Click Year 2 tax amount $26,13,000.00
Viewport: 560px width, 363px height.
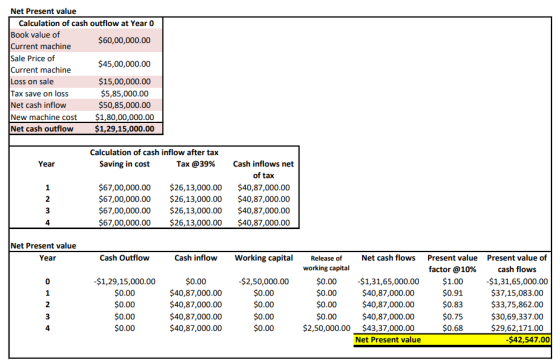[196, 199]
